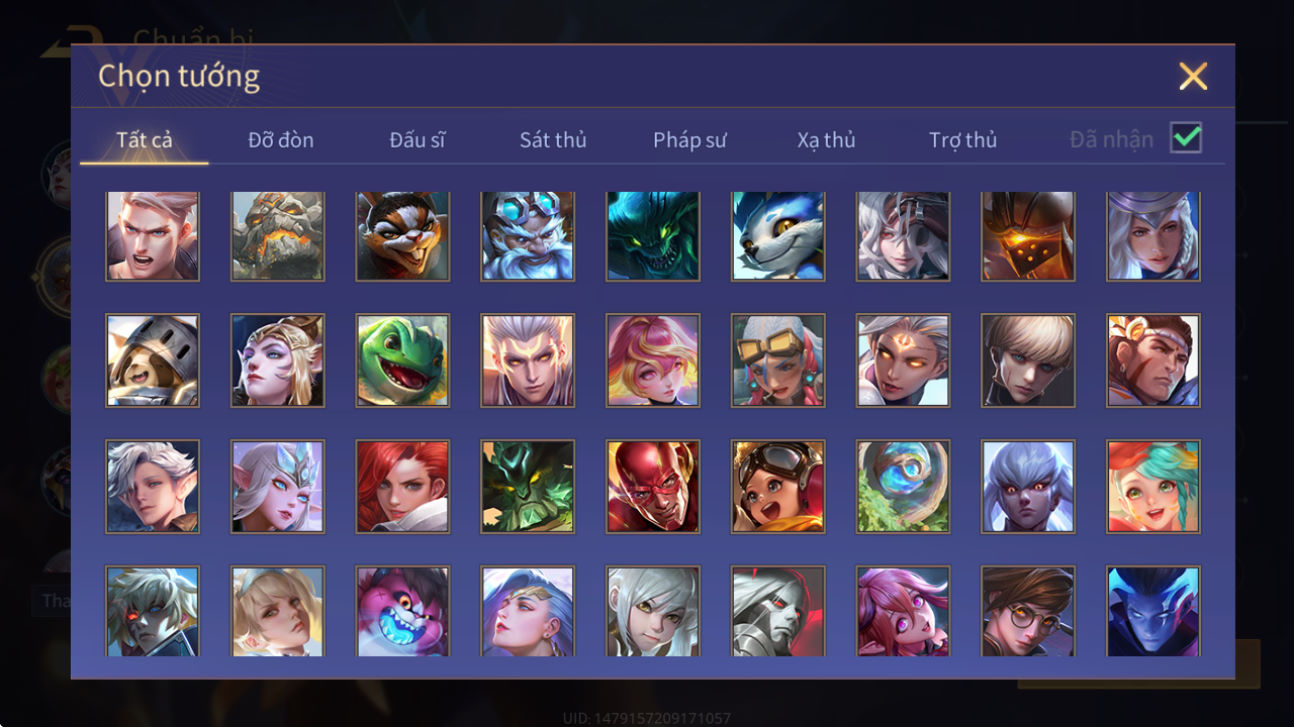This screenshot has width=1294, height=727.
Task: Select the red-haired woman hero
Action: coord(403,486)
